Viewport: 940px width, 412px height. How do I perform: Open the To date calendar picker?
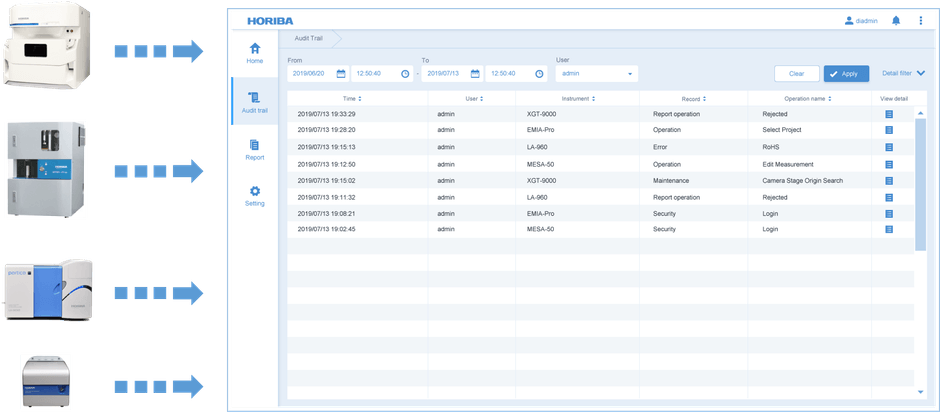click(474, 73)
